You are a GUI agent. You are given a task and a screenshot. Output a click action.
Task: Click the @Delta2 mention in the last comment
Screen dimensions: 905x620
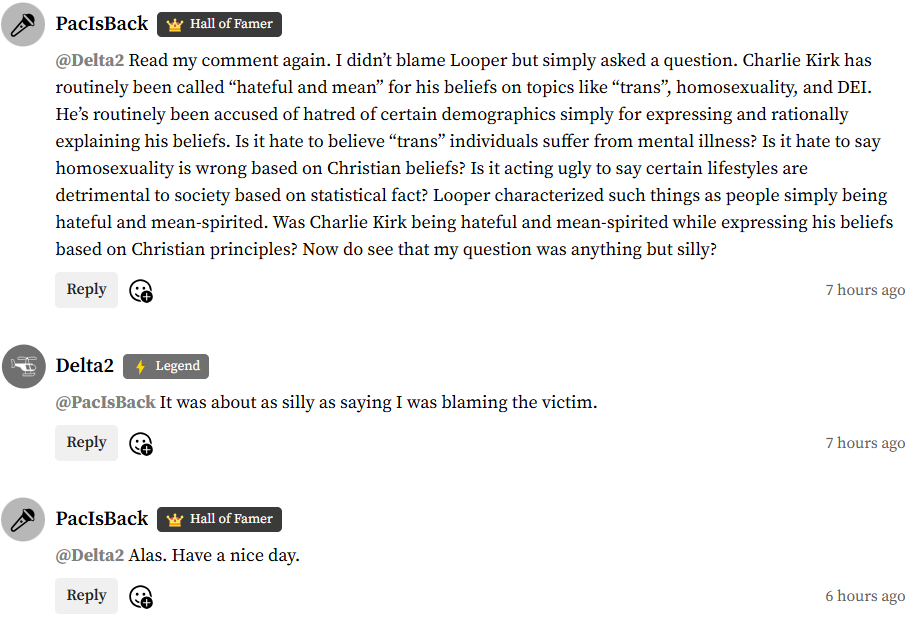tap(90, 555)
